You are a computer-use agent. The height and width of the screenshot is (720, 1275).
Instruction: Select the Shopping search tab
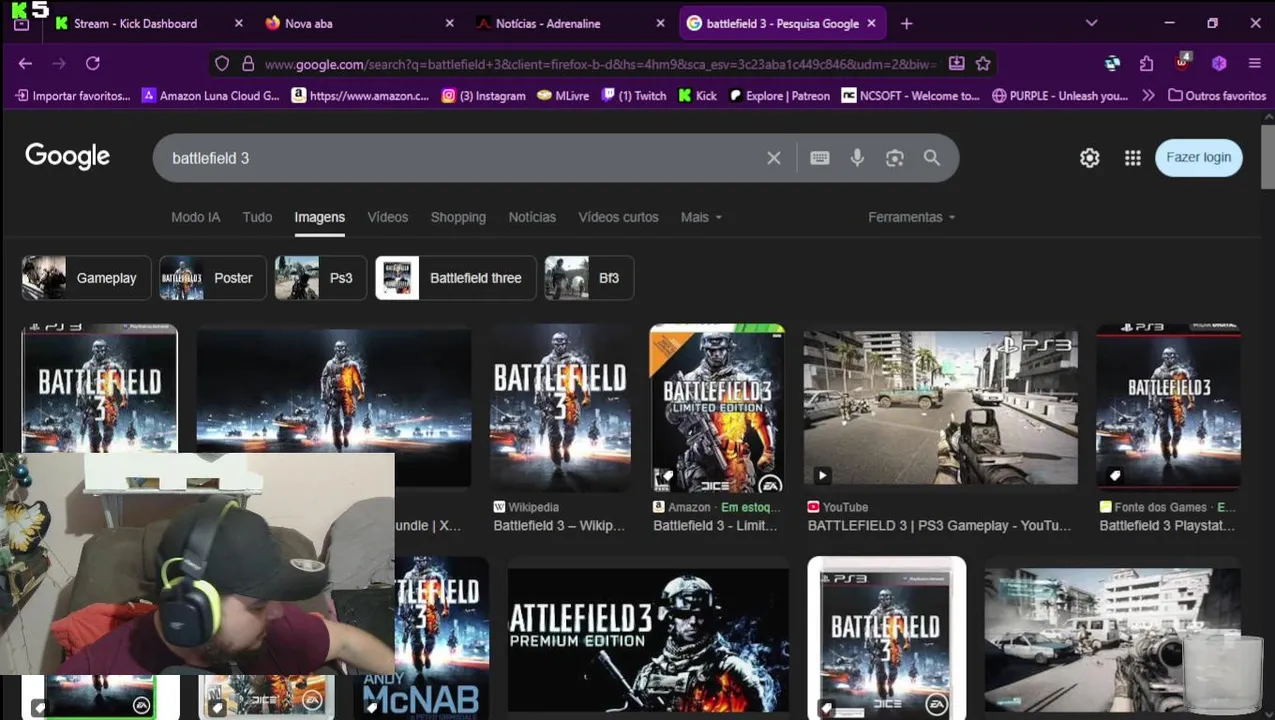[458, 217]
